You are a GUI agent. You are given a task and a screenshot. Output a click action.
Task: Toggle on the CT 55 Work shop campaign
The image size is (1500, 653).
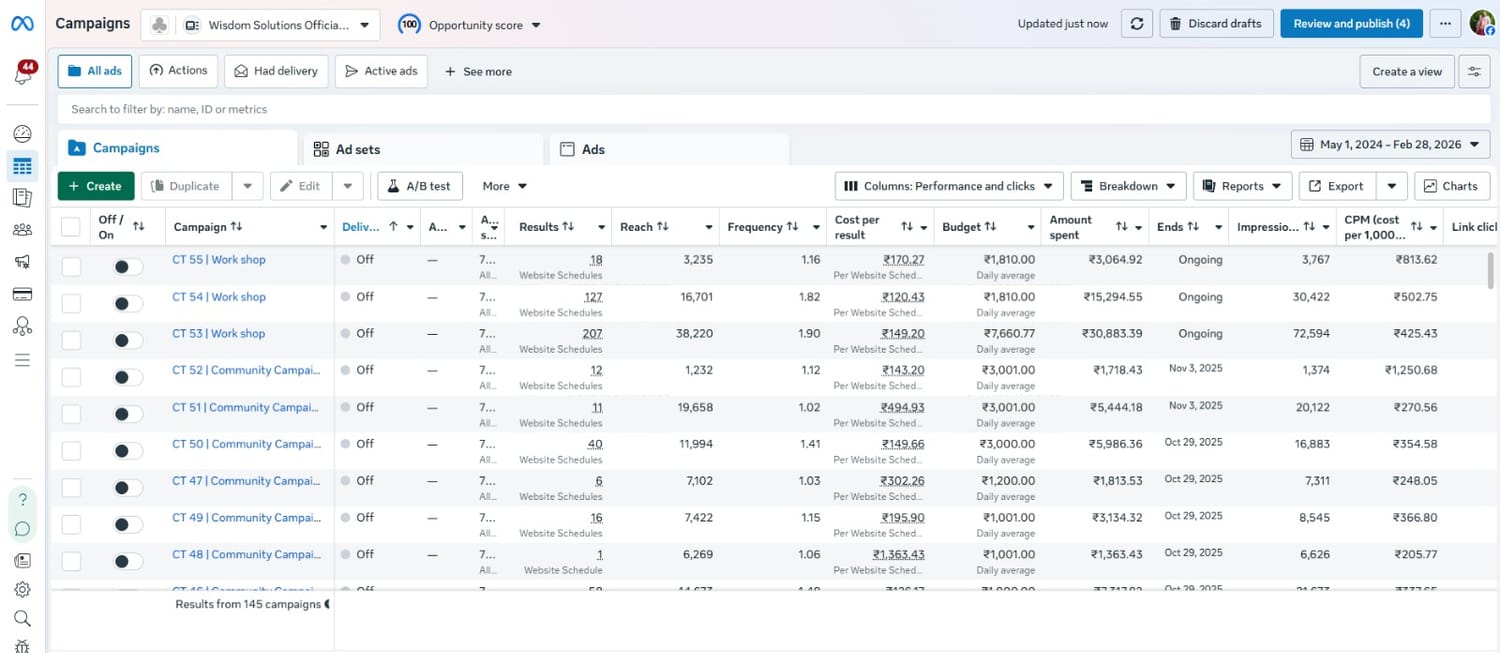(127, 267)
